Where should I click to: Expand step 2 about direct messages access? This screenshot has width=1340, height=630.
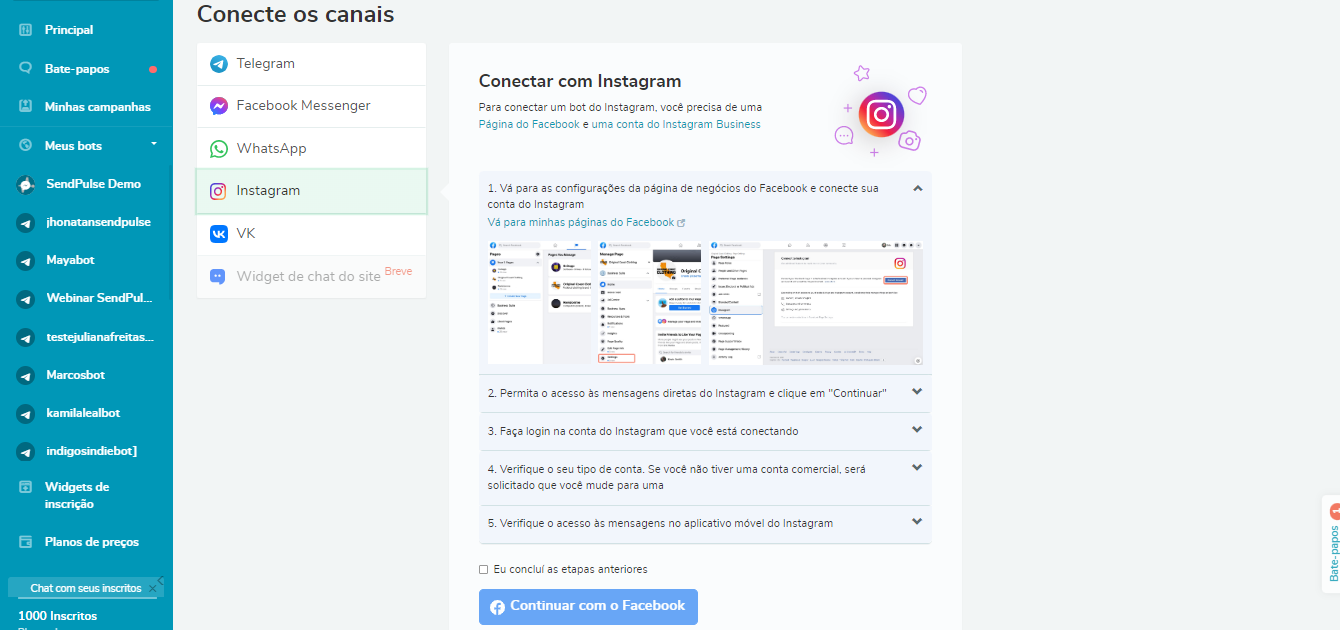click(917, 392)
